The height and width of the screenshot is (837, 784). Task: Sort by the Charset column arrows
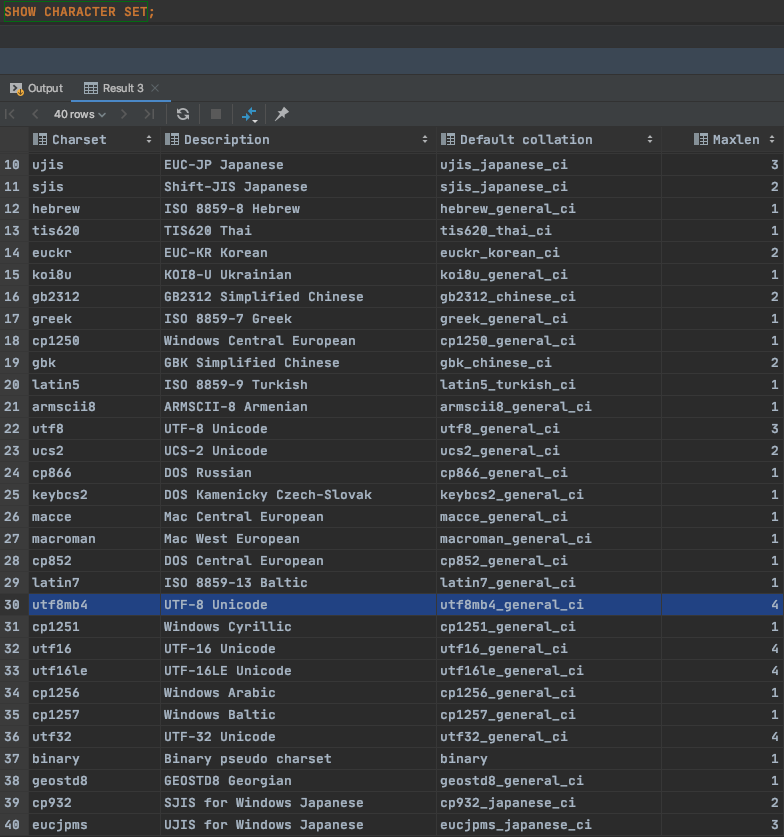(x=149, y=140)
